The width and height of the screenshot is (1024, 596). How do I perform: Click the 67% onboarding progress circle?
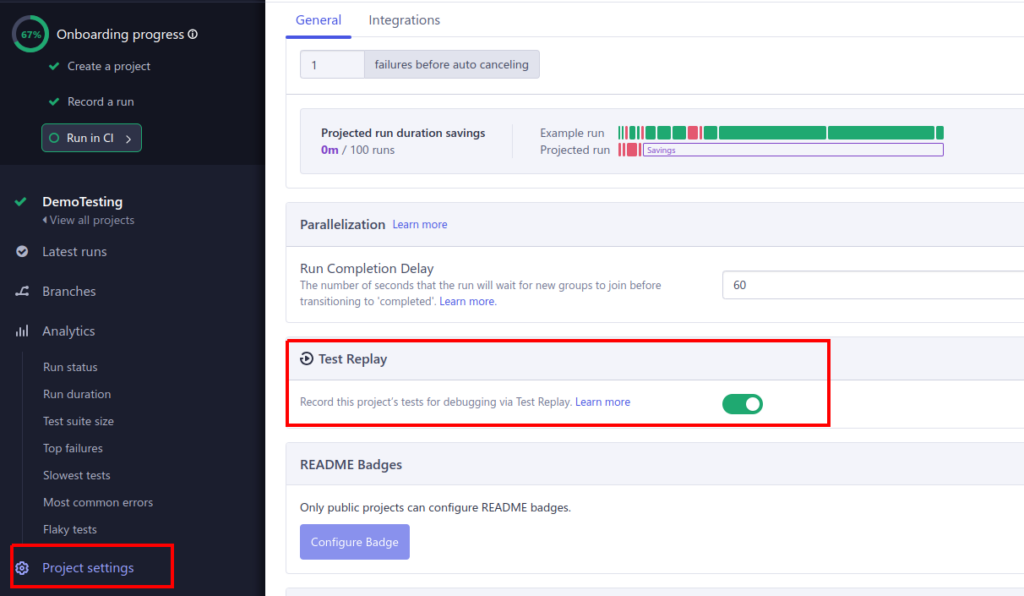pyautogui.click(x=30, y=34)
